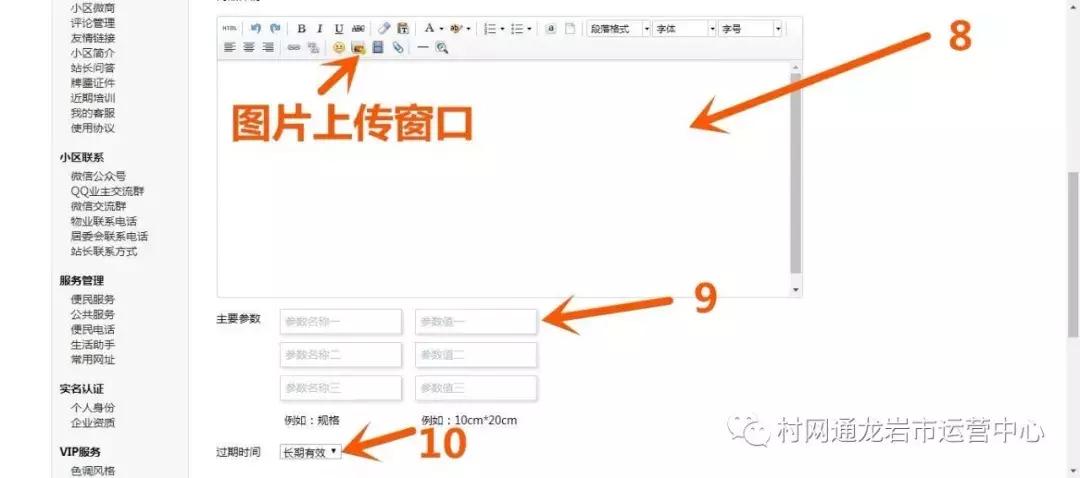
Task: Click the redo arrow in the editor toolbar
Action: click(275, 28)
